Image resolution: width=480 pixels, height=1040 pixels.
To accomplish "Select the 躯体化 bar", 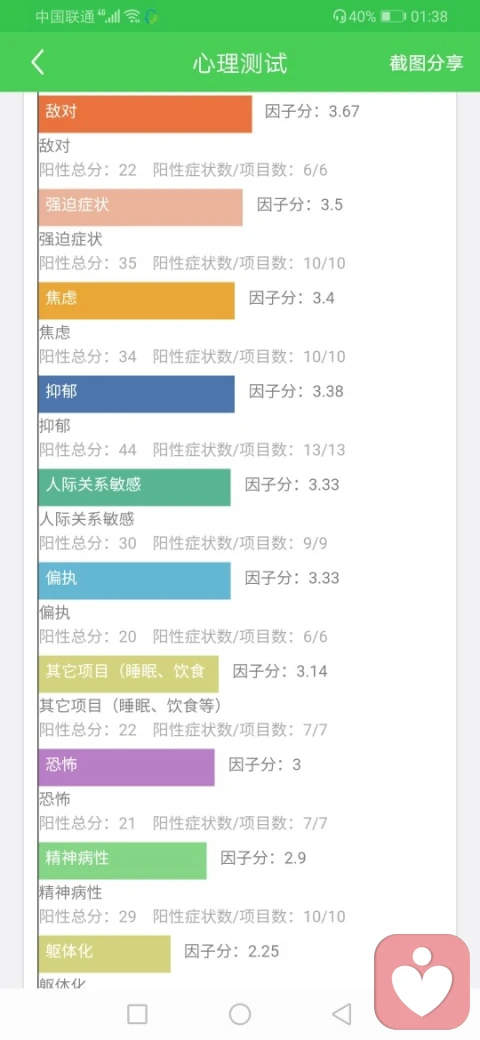I will pos(105,954).
